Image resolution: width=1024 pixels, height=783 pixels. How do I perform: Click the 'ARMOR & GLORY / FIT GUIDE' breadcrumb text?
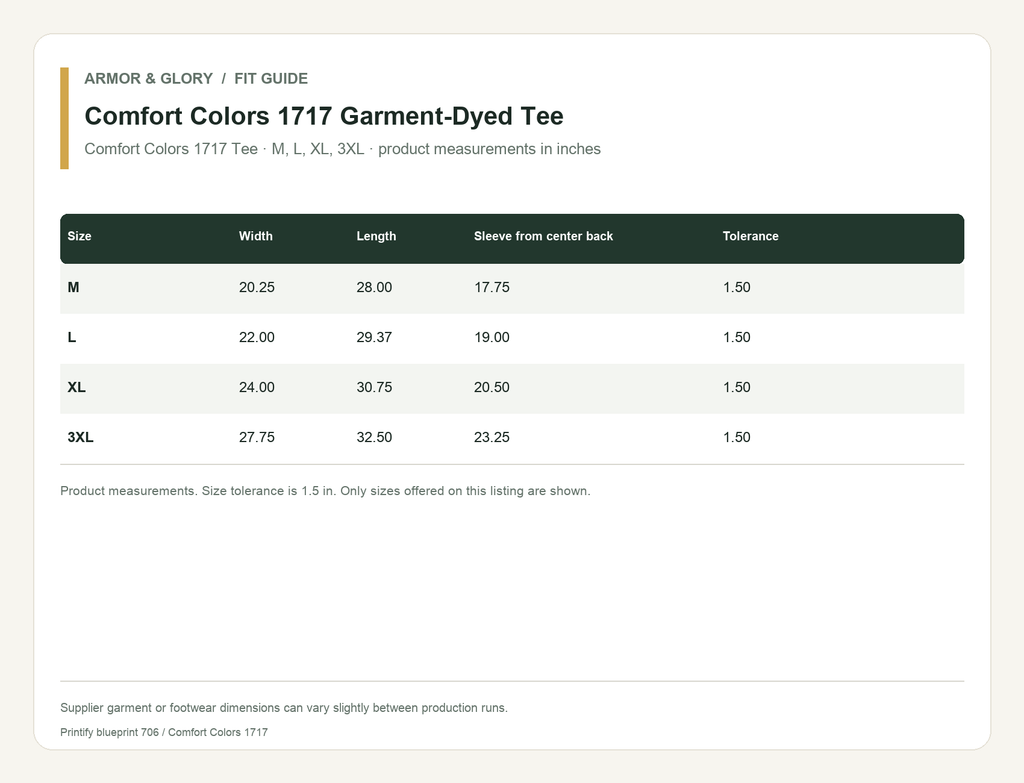(x=196, y=78)
